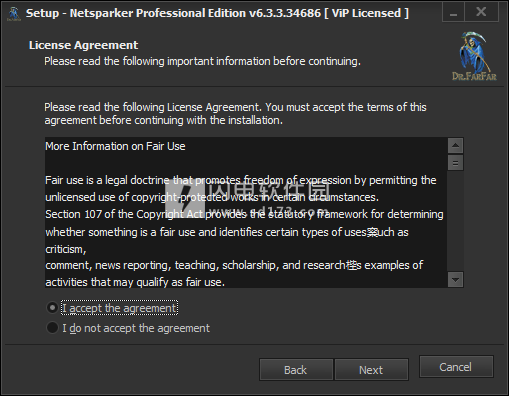Close the Netsparker setup window
This screenshot has width=509, height=396.
click(x=481, y=12)
